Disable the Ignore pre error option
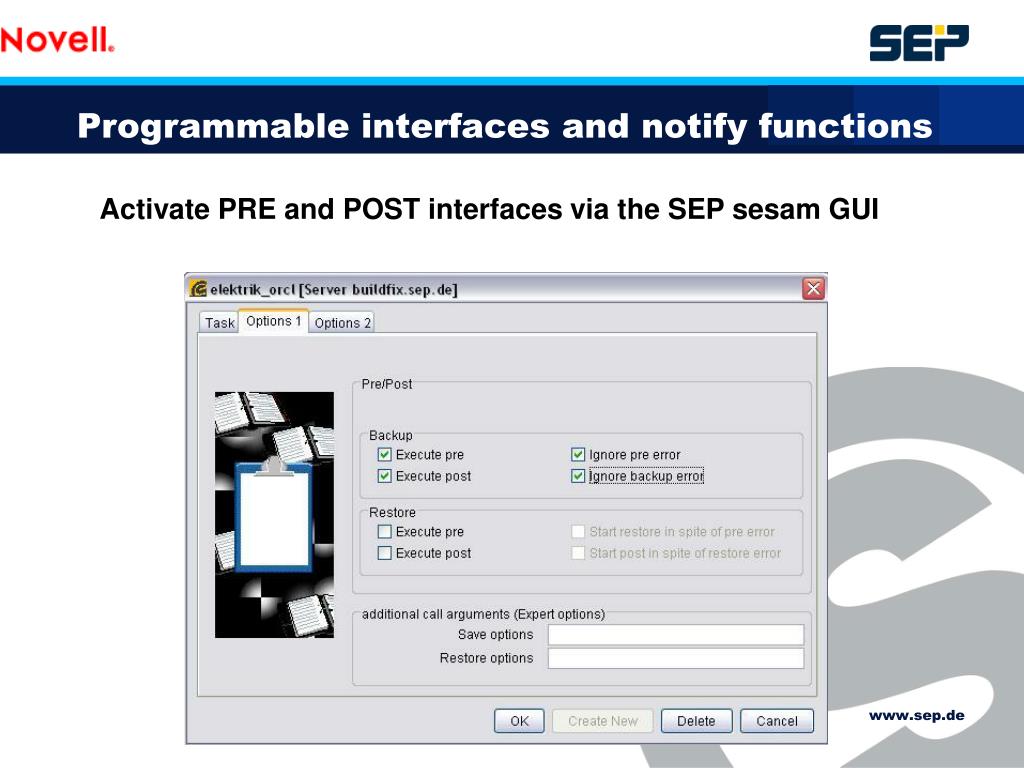1024x768 pixels. [x=578, y=455]
